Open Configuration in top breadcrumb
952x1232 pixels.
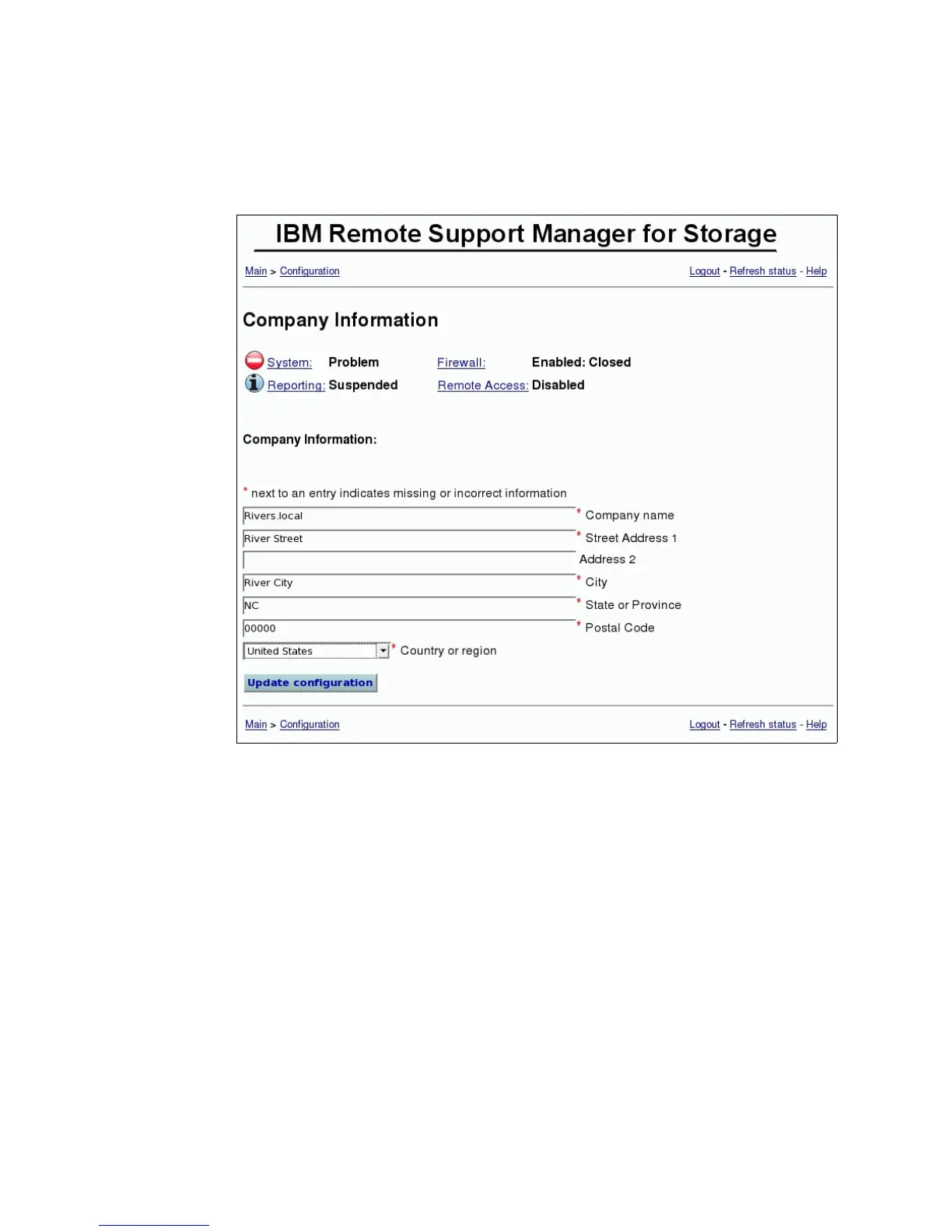(310, 271)
